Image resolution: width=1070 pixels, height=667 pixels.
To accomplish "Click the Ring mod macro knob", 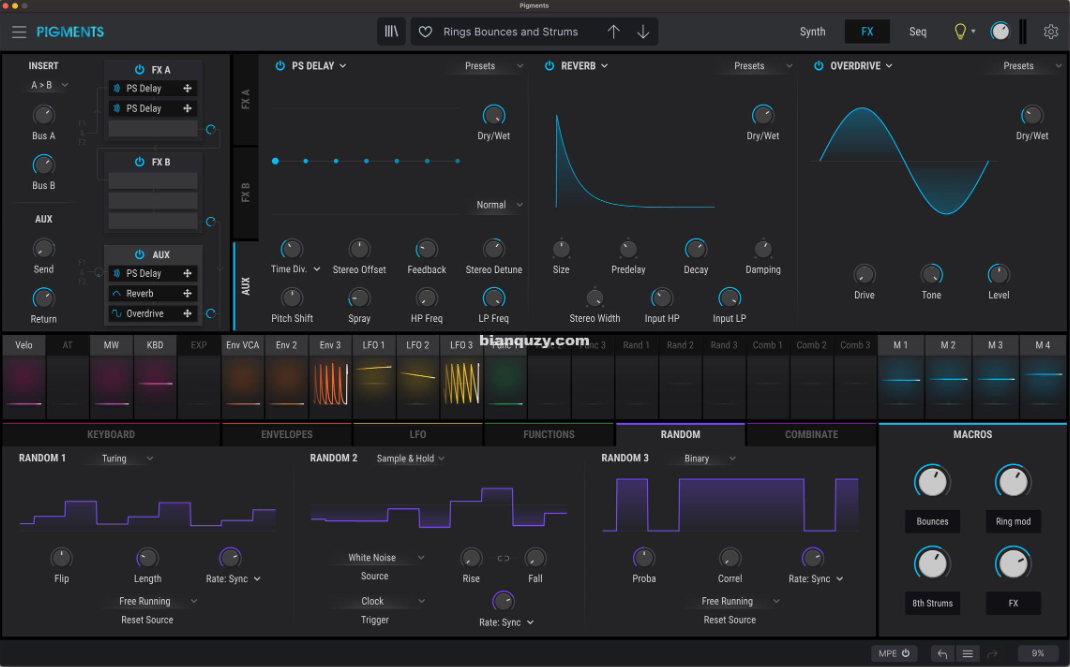I will pyautogui.click(x=1013, y=481).
